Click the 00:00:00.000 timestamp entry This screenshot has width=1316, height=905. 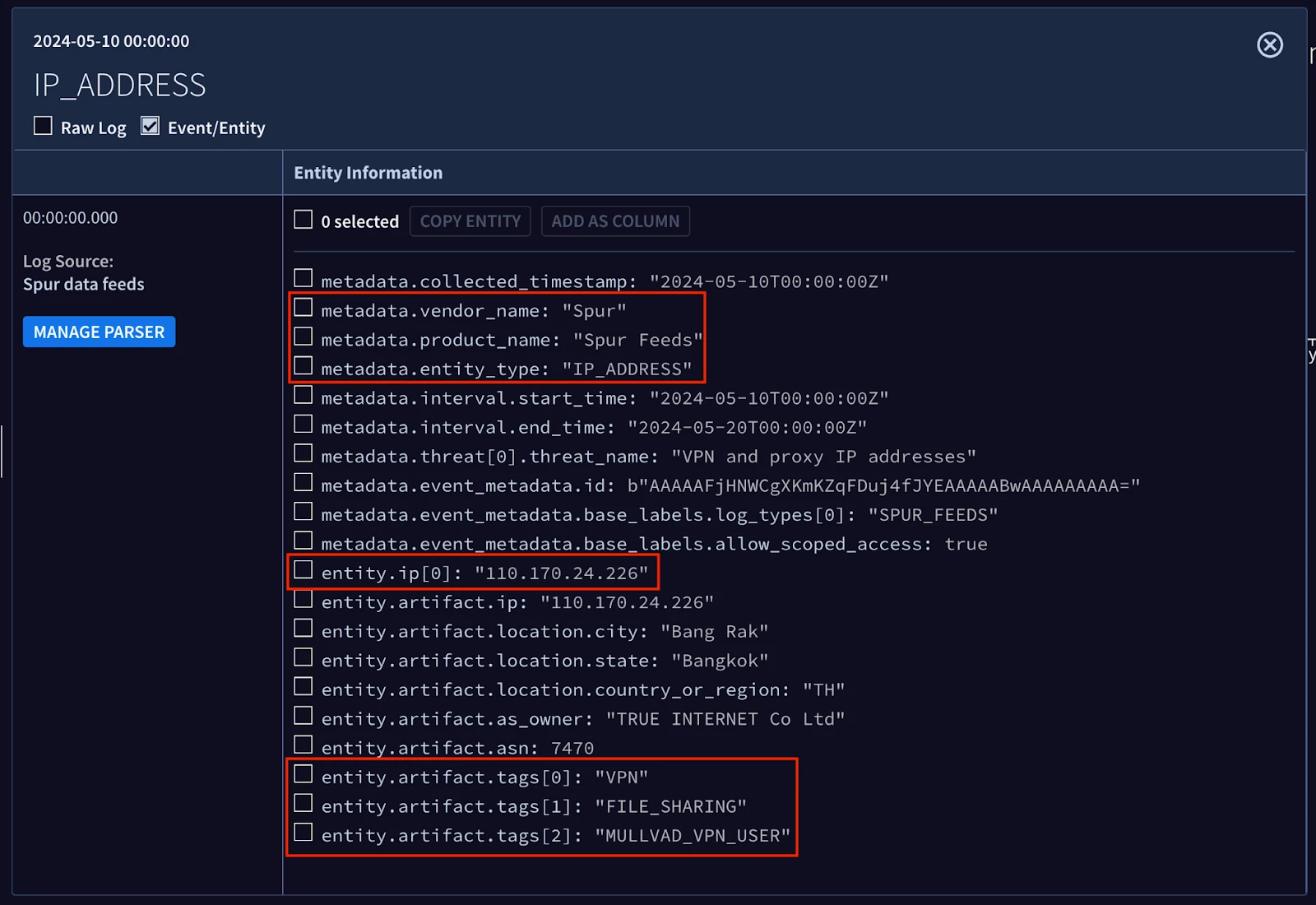(70, 218)
